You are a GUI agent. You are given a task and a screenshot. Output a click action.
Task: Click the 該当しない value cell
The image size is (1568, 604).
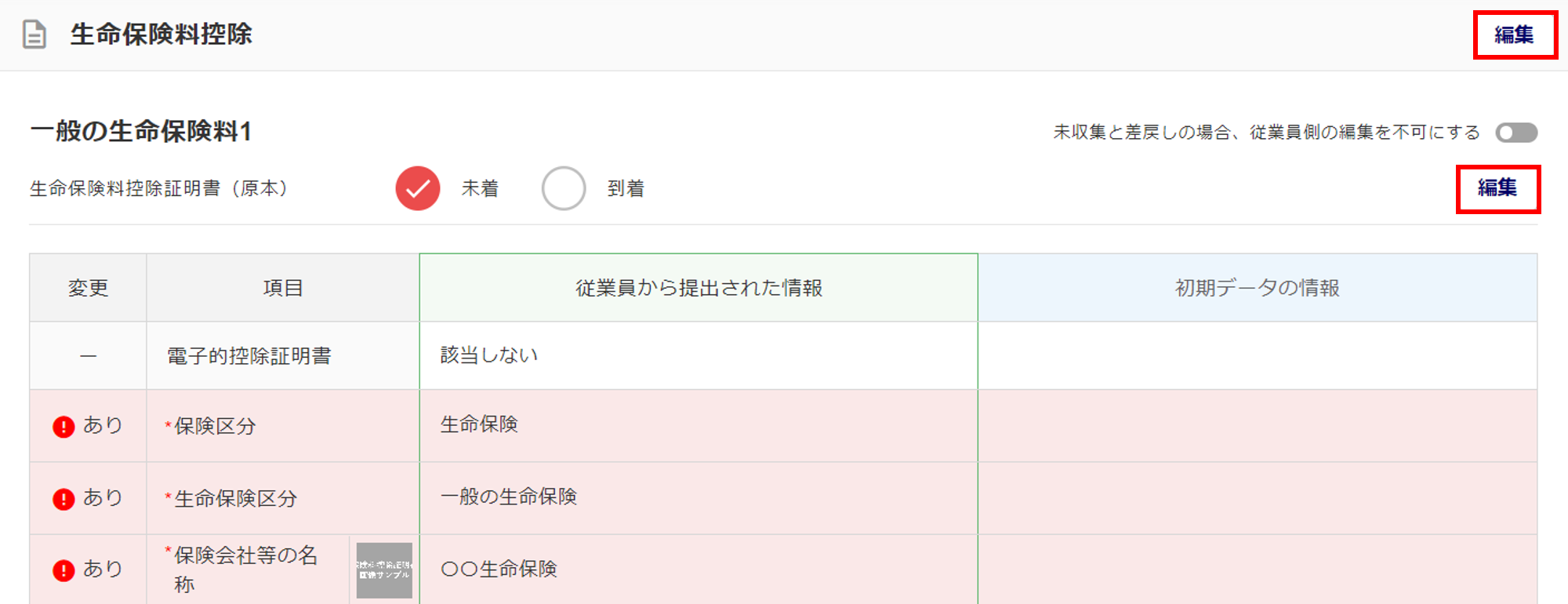point(699,356)
